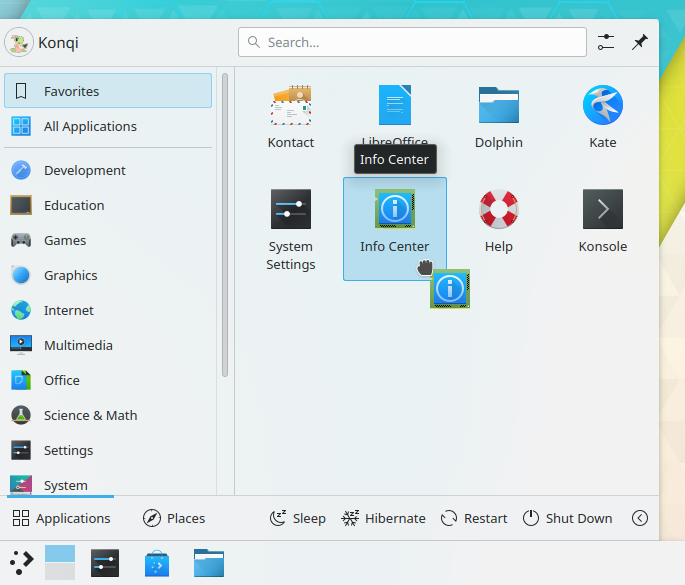Launch the Kate editor icon

click(x=602, y=105)
